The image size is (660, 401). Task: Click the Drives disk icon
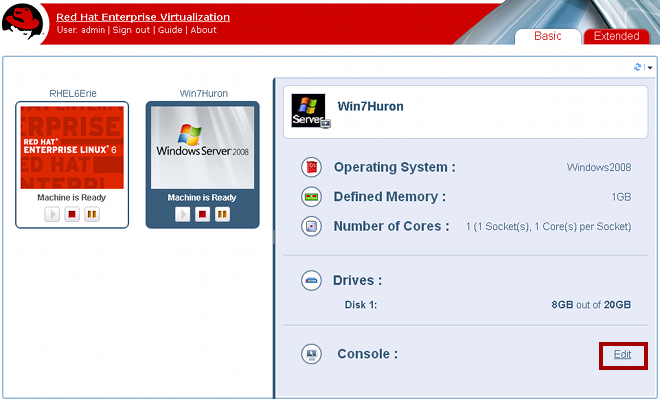click(x=311, y=280)
